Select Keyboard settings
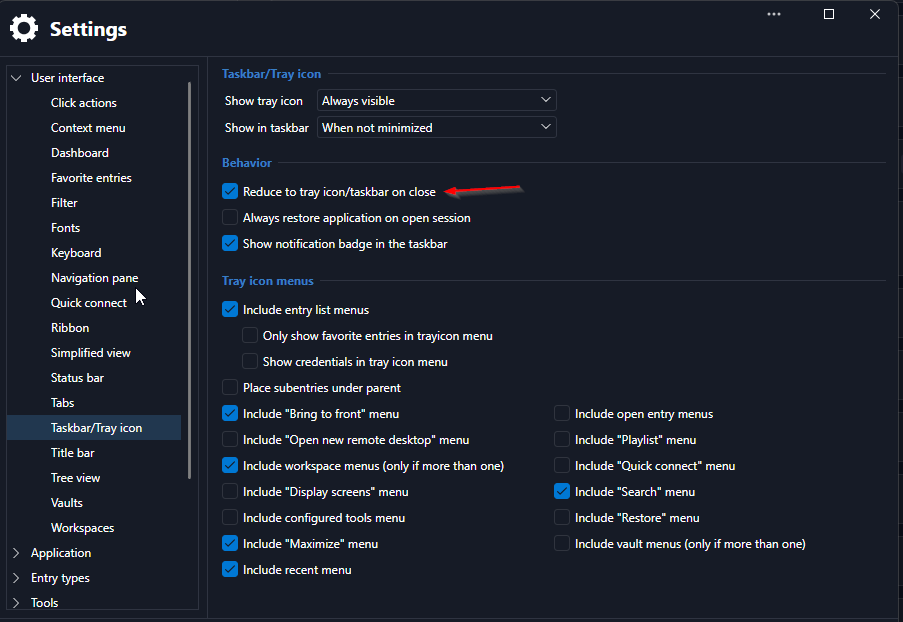The image size is (903, 622). click(76, 253)
